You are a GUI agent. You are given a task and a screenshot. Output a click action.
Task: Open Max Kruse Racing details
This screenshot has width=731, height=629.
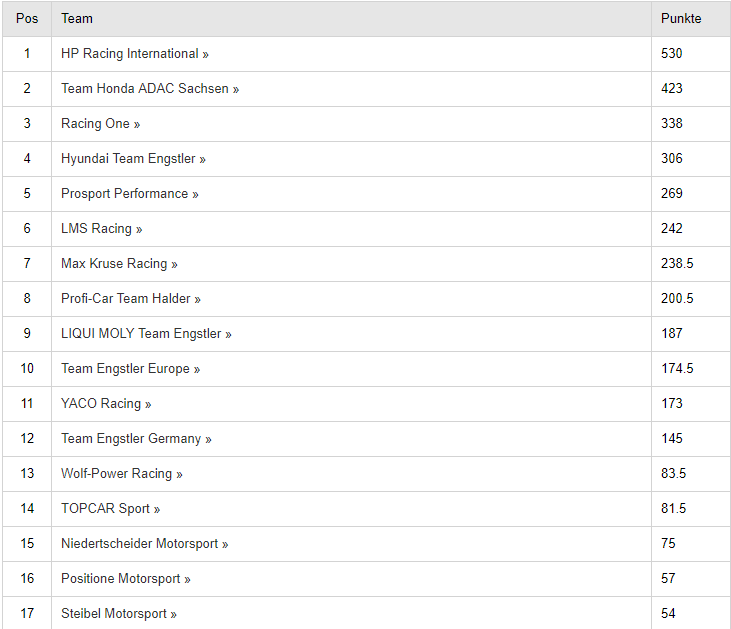(119, 264)
